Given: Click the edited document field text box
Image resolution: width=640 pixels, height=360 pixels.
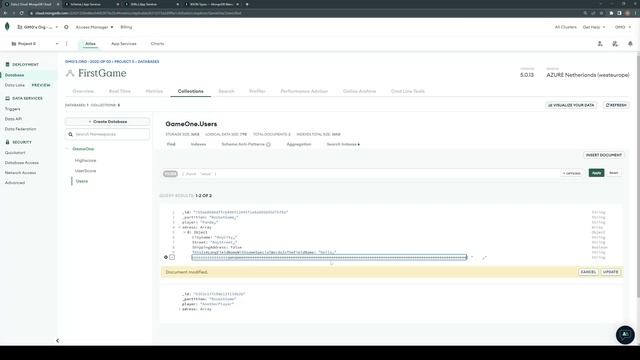Looking at the screenshot, I should pos(329,257).
